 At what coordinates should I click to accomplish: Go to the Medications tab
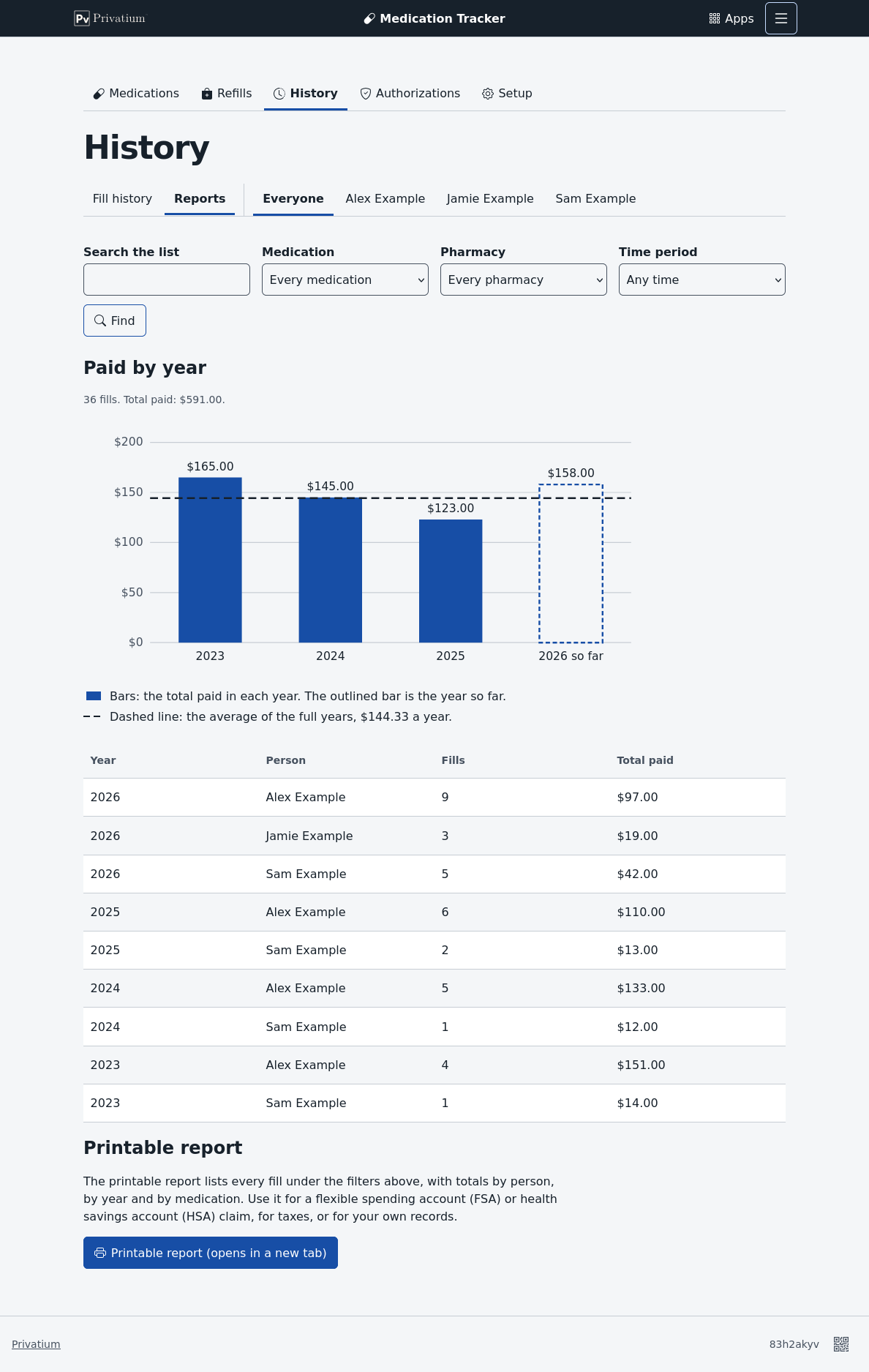(136, 94)
